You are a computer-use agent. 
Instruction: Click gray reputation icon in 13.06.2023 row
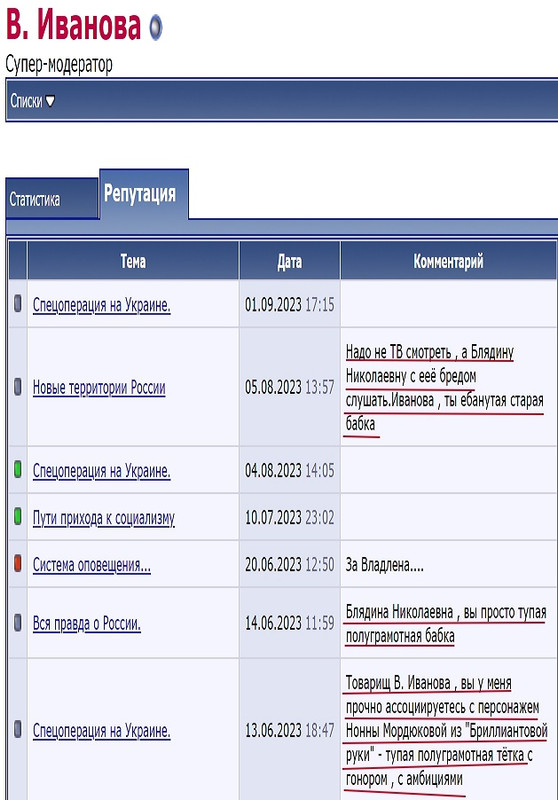tap(18, 729)
